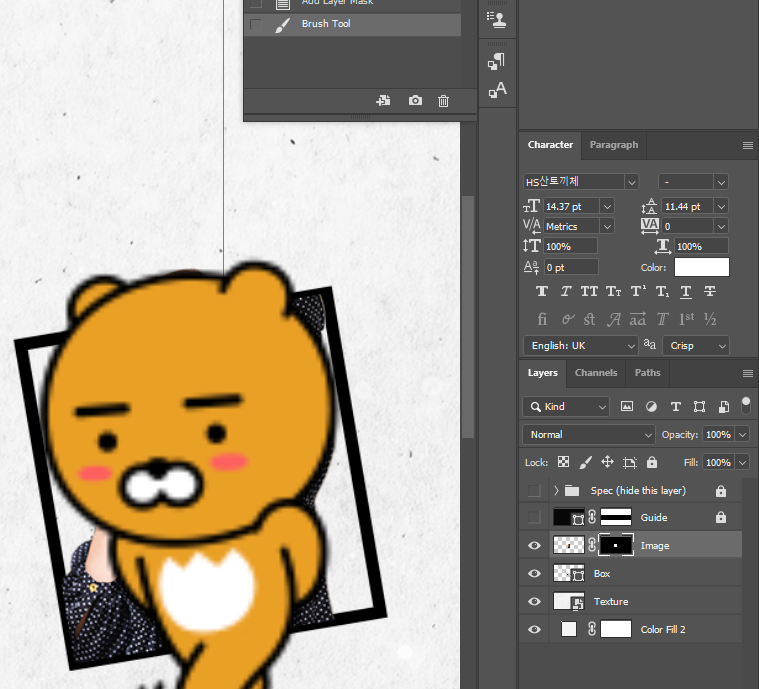Image resolution: width=759 pixels, height=689 pixels.
Task: Switch to the Channels tab
Action: tap(596, 373)
